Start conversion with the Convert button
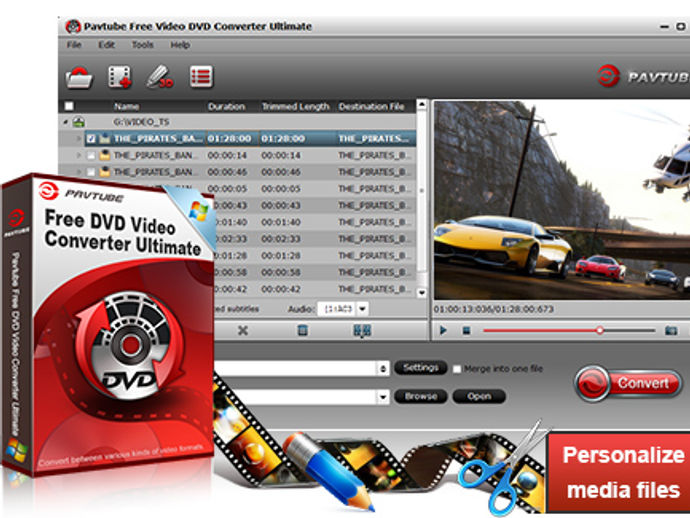Screen dimensions: 690x518 click(628, 383)
